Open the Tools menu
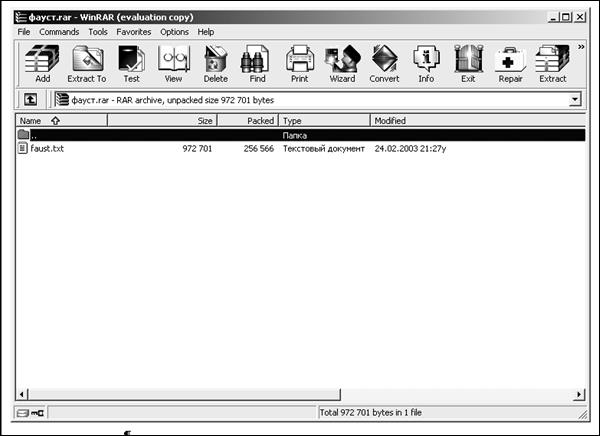Image resolution: width=600 pixels, height=436 pixels. pyautogui.click(x=98, y=32)
